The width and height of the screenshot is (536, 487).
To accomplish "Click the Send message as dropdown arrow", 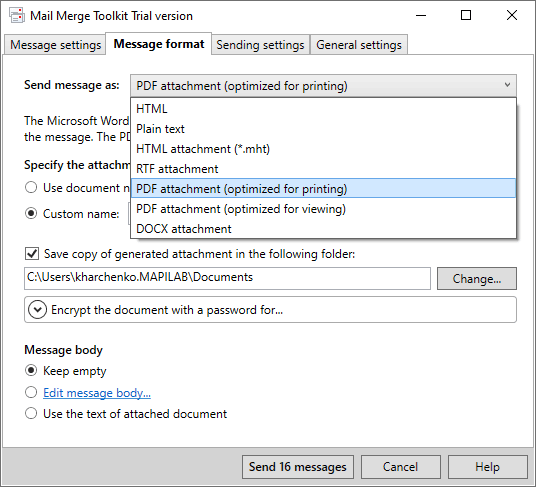I will [507, 85].
